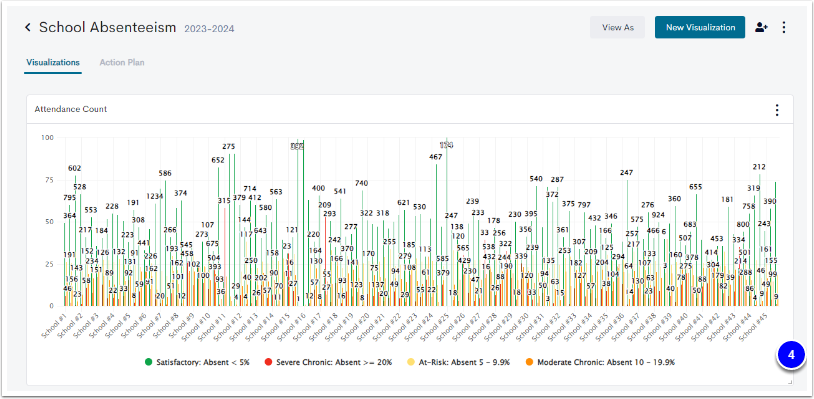This screenshot has height=399, width=814.
Task: Click the resize handle at the card corner
Action: pos(791,382)
